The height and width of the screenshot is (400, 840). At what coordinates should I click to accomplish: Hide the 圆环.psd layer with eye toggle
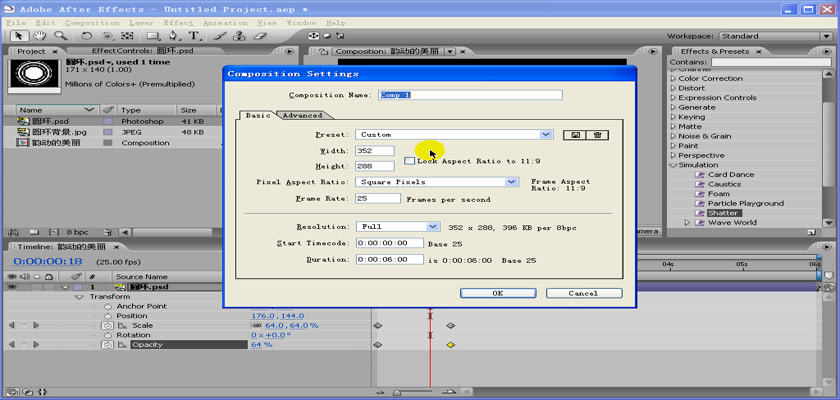coord(13,287)
